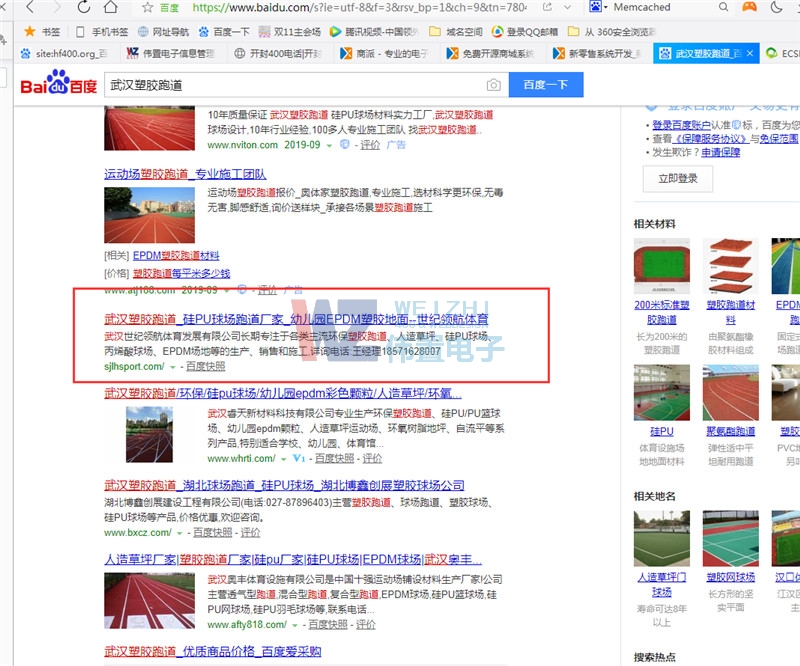Expand dropdown arrow next to sjlhsport.com
The image size is (800, 666).
171,368
